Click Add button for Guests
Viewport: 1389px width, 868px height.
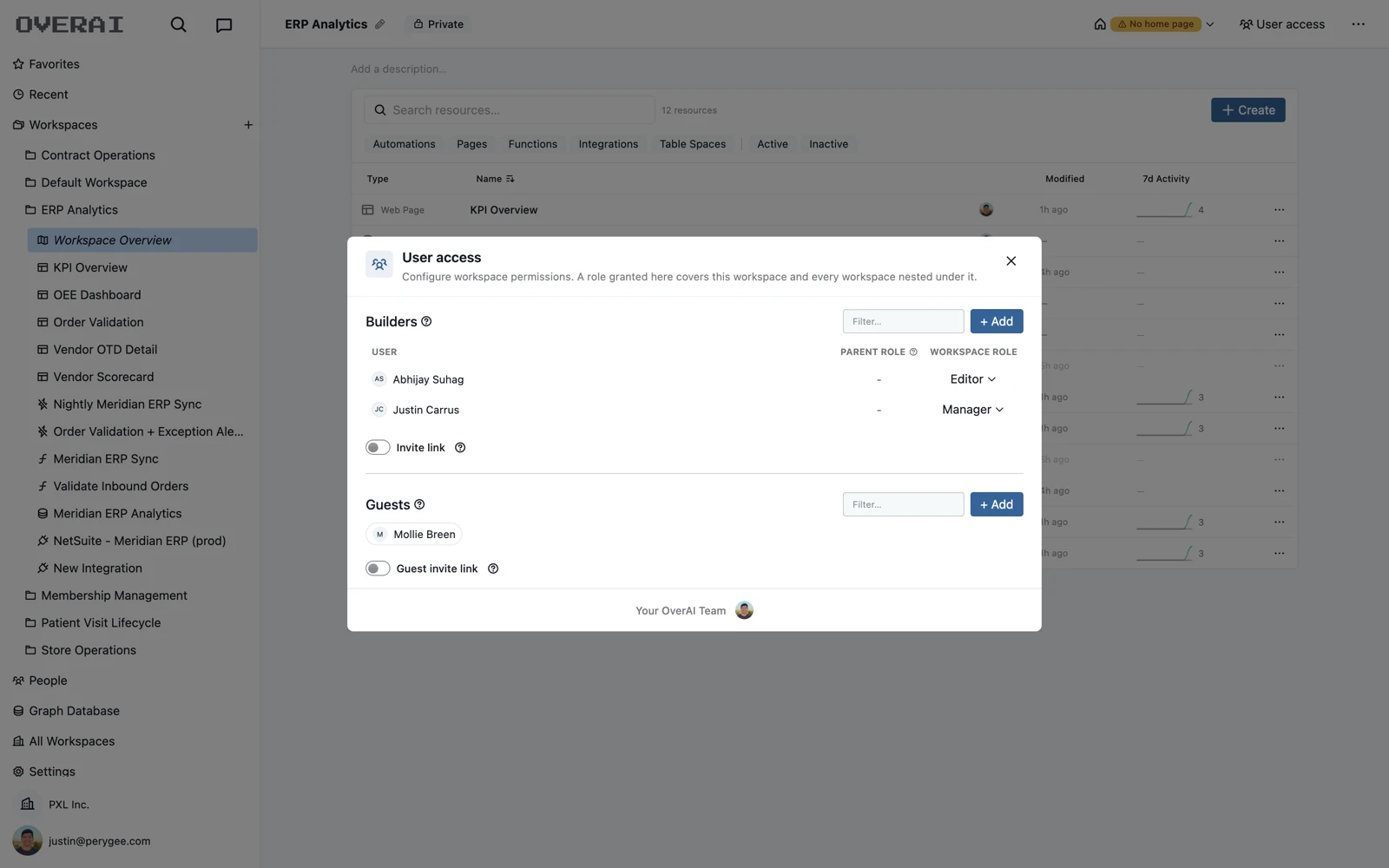[x=996, y=504]
